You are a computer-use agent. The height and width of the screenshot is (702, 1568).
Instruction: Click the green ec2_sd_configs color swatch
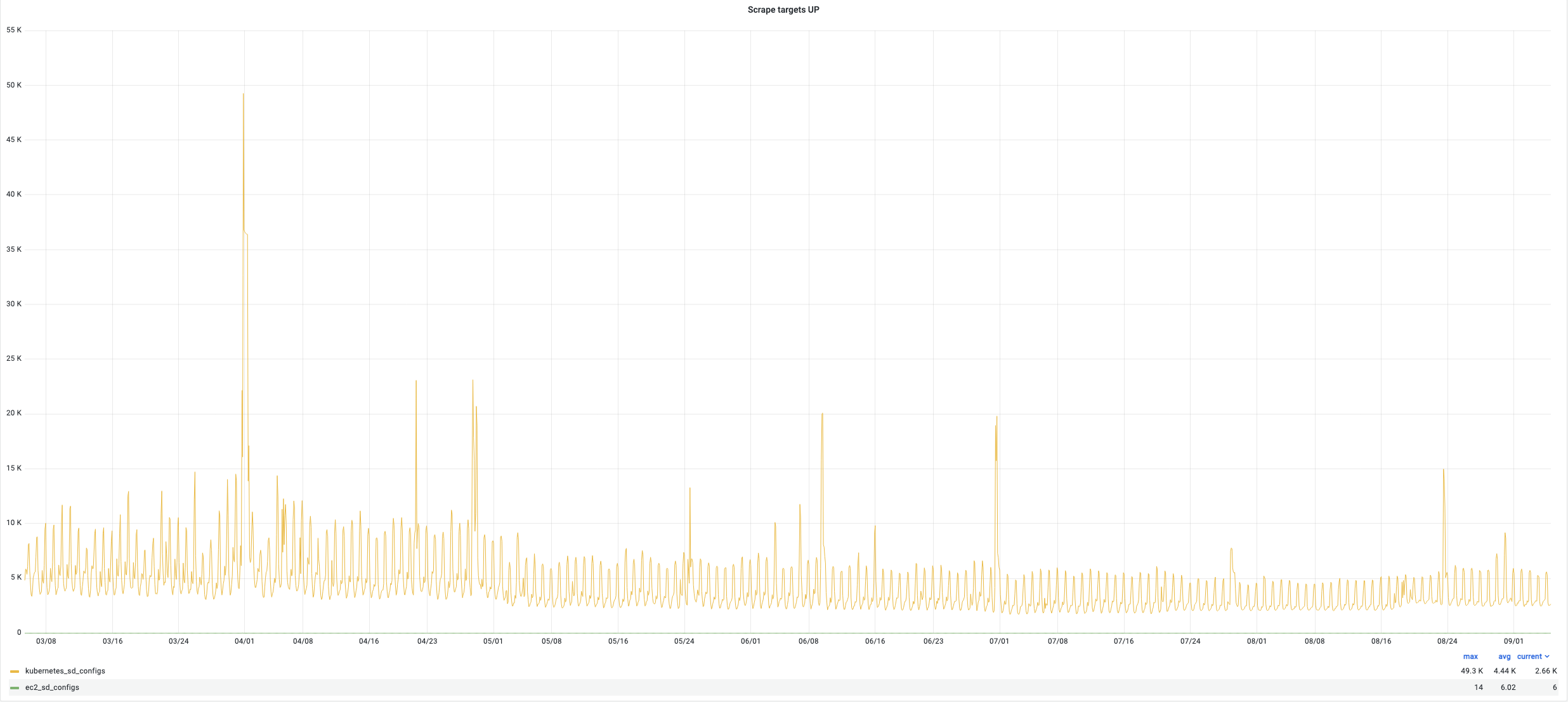click(x=15, y=687)
